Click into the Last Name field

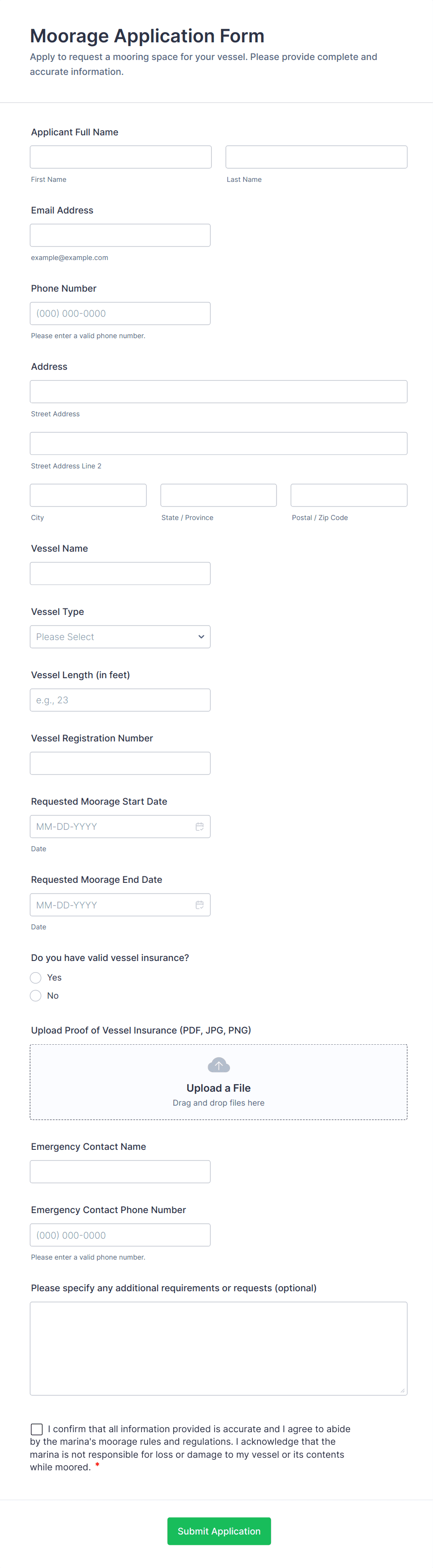[x=316, y=157]
